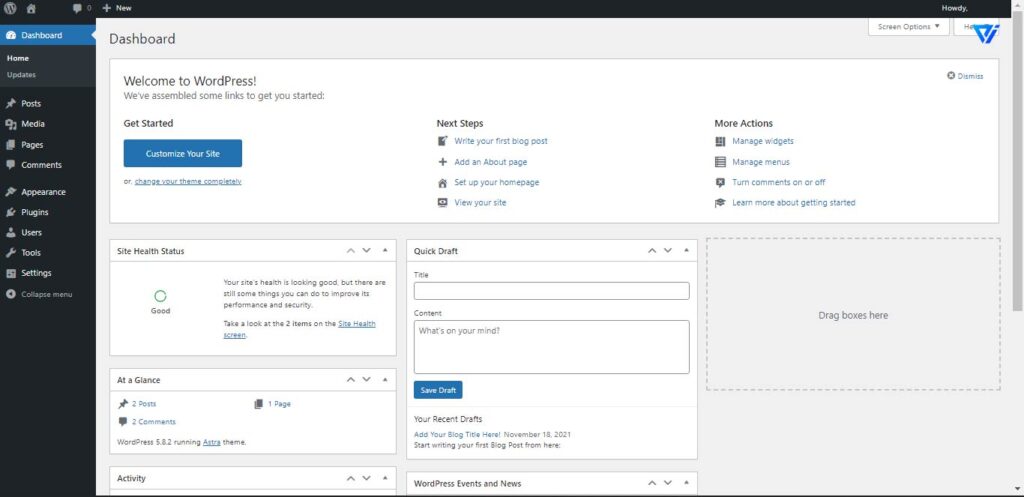Expand the Screen Options dropdown
This screenshot has width=1024, height=497.
point(908,27)
